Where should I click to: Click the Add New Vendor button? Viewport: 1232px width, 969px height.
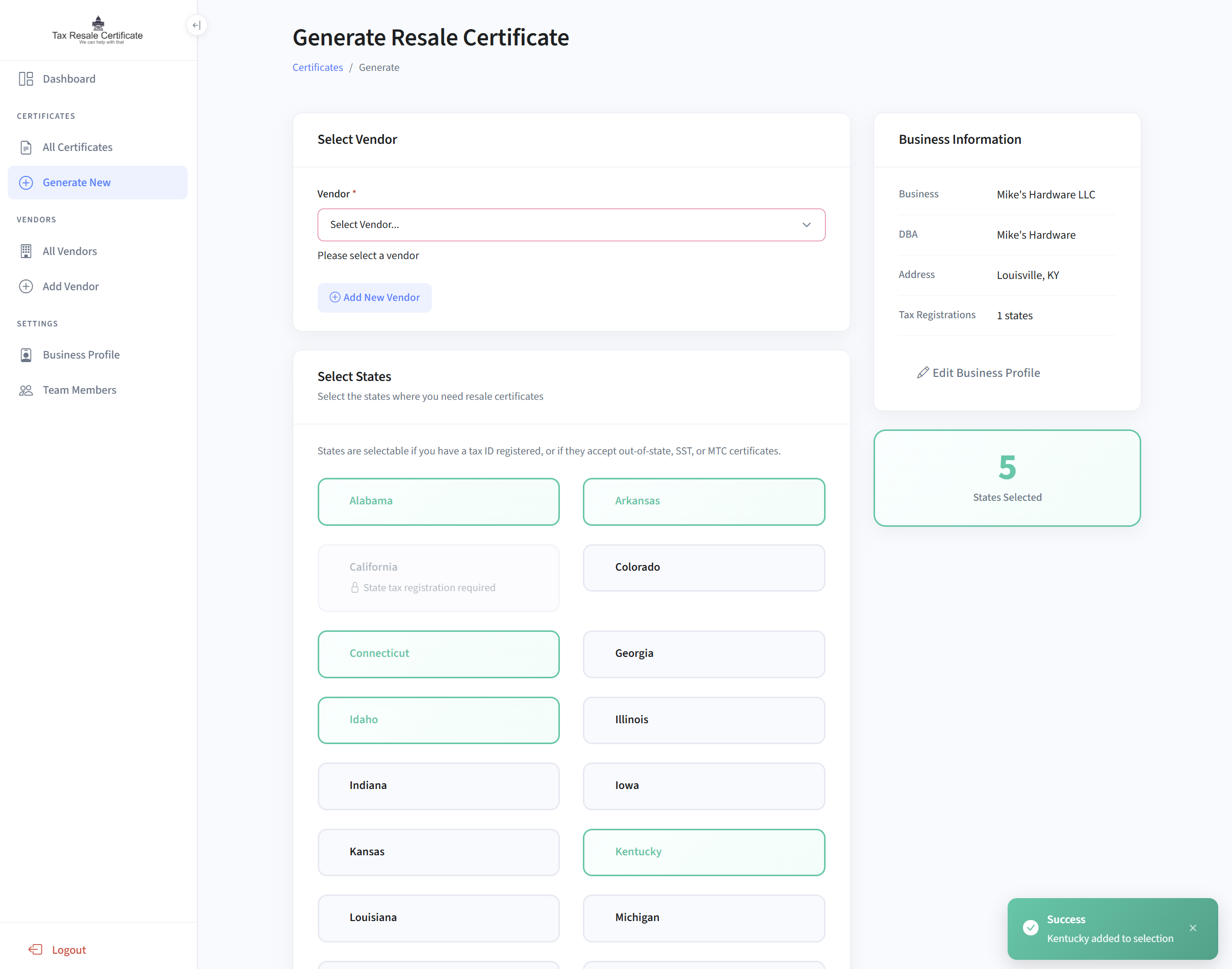pyautogui.click(x=374, y=297)
